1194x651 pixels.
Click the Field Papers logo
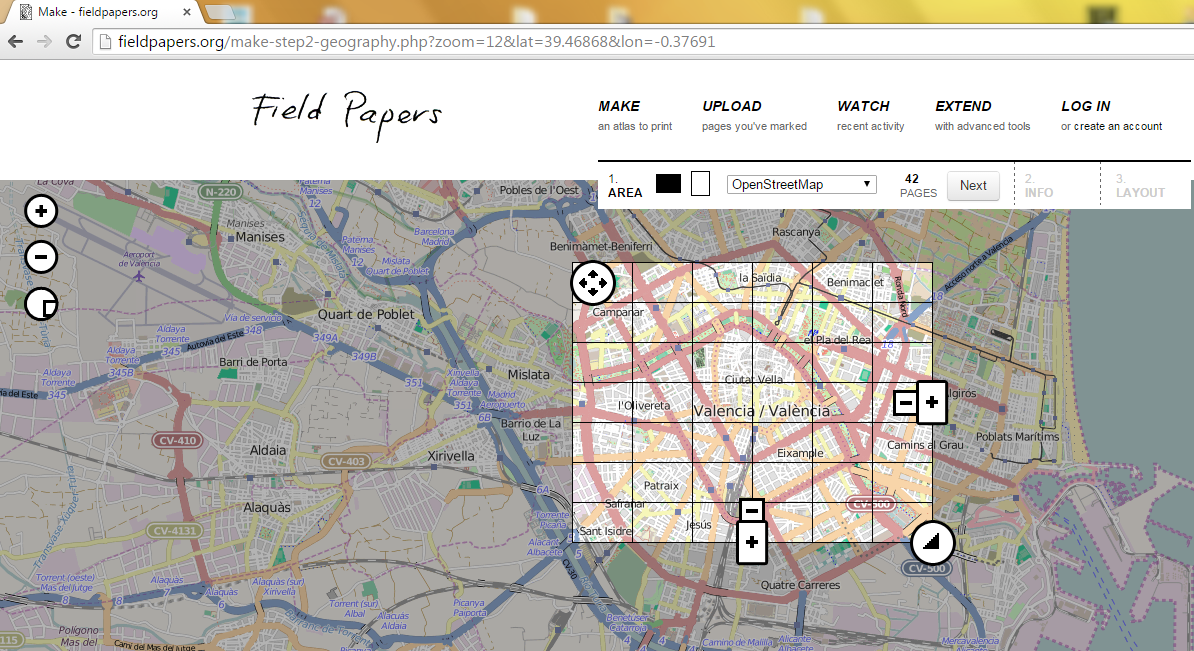346,114
